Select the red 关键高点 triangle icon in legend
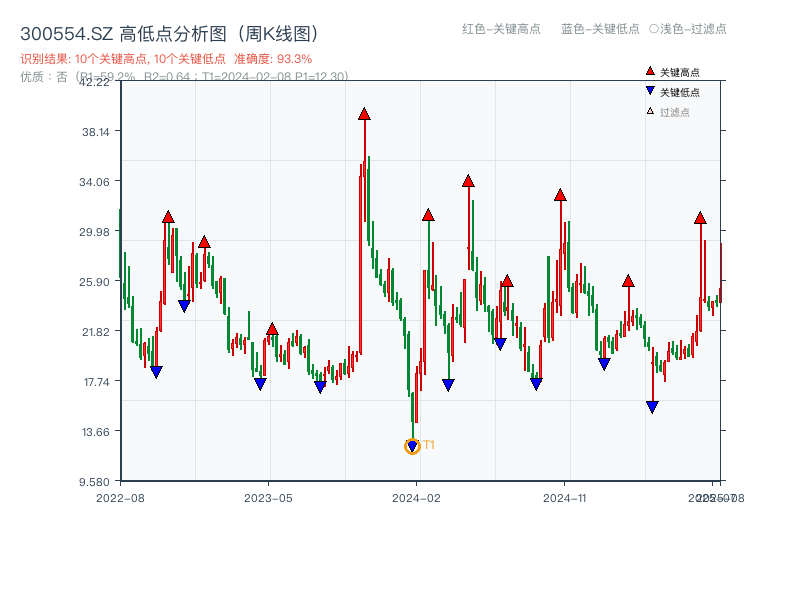800x600 pixels. (649, 70)
